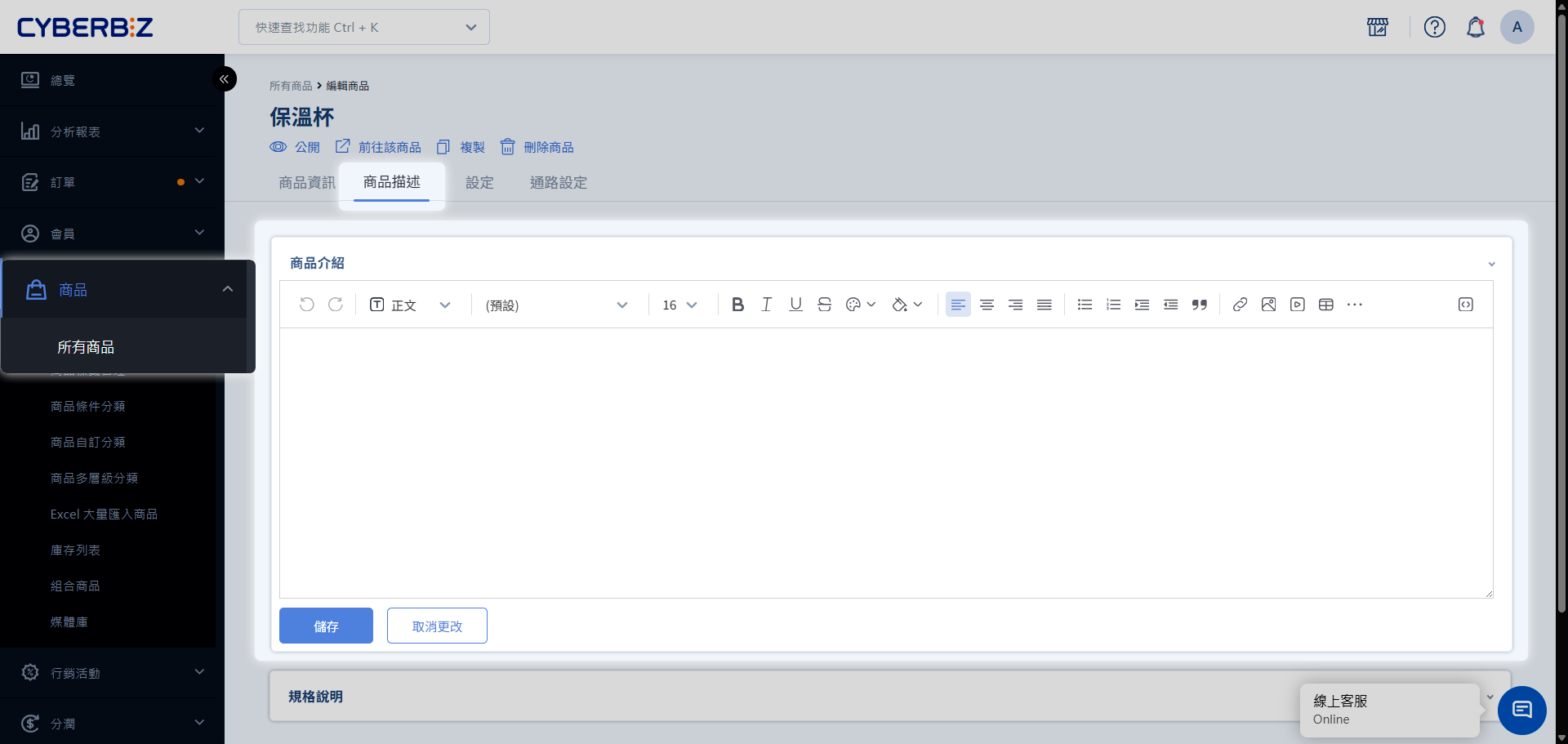Click inside the 商品介紹 editor text area
Screen dimensions: 1568x744
coord(885,462)
